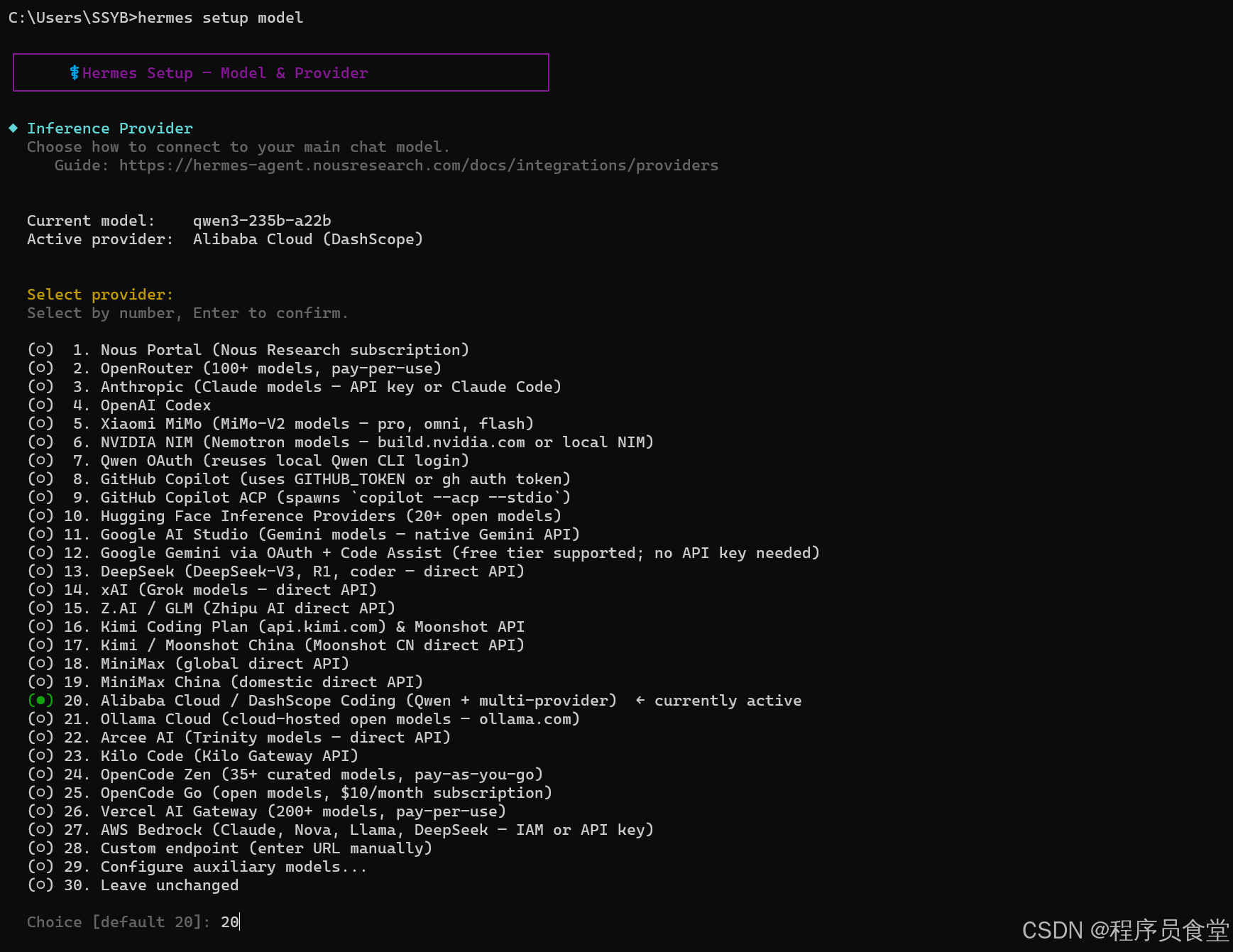Screen dimensions: 1233x952
Task: Select radio button for OpenRouter option
Action: tap(40, 368)
